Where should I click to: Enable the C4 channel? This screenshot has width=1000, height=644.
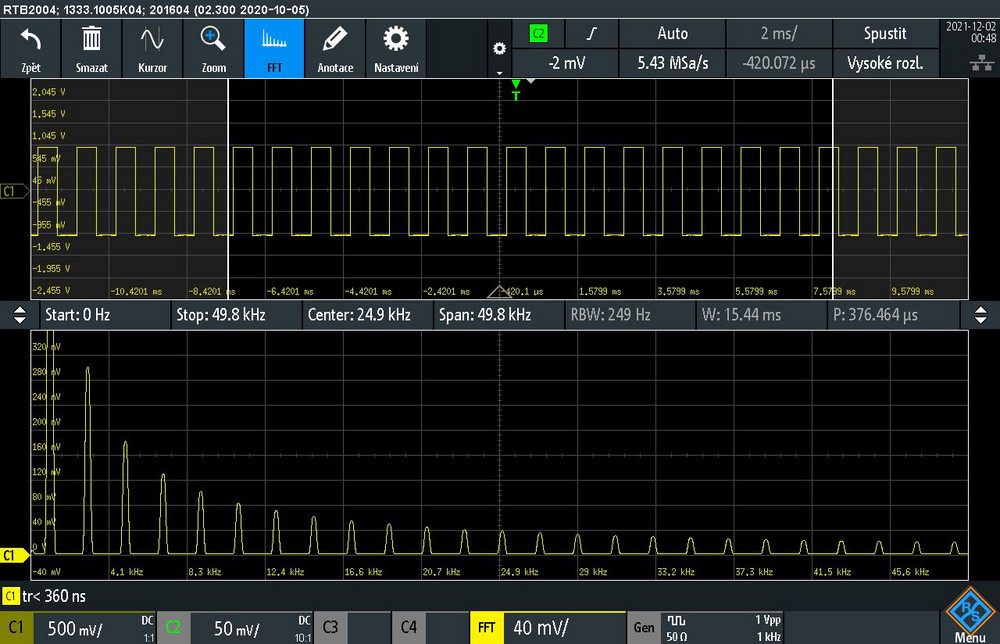point(409,627)
